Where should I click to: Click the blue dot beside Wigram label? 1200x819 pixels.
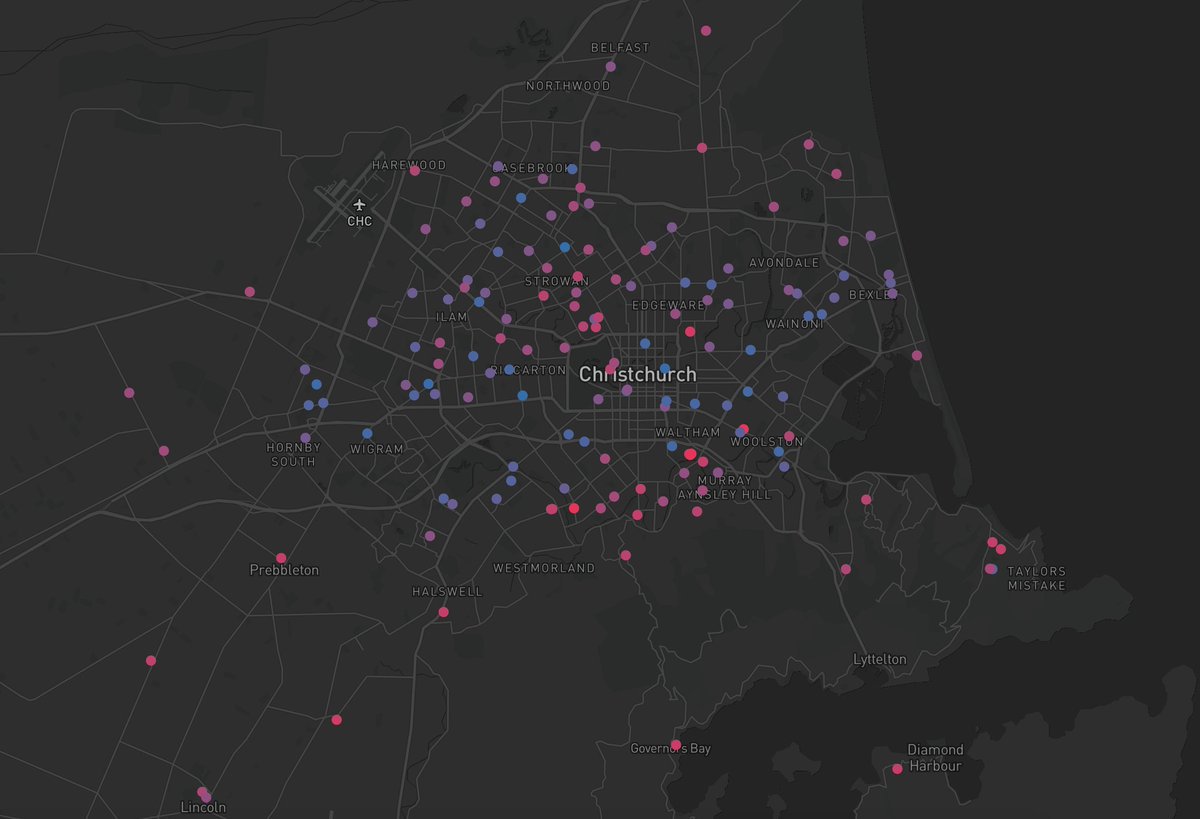(367, 434)
